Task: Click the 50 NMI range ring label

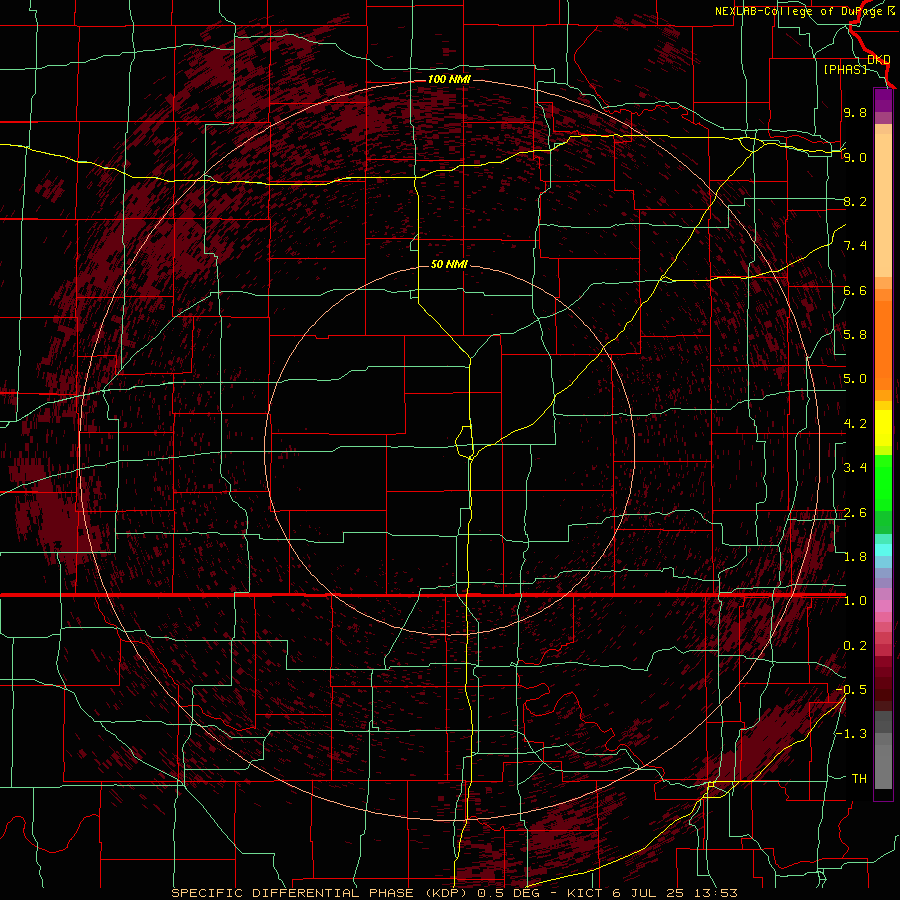Action: click(x=449, y=264)
